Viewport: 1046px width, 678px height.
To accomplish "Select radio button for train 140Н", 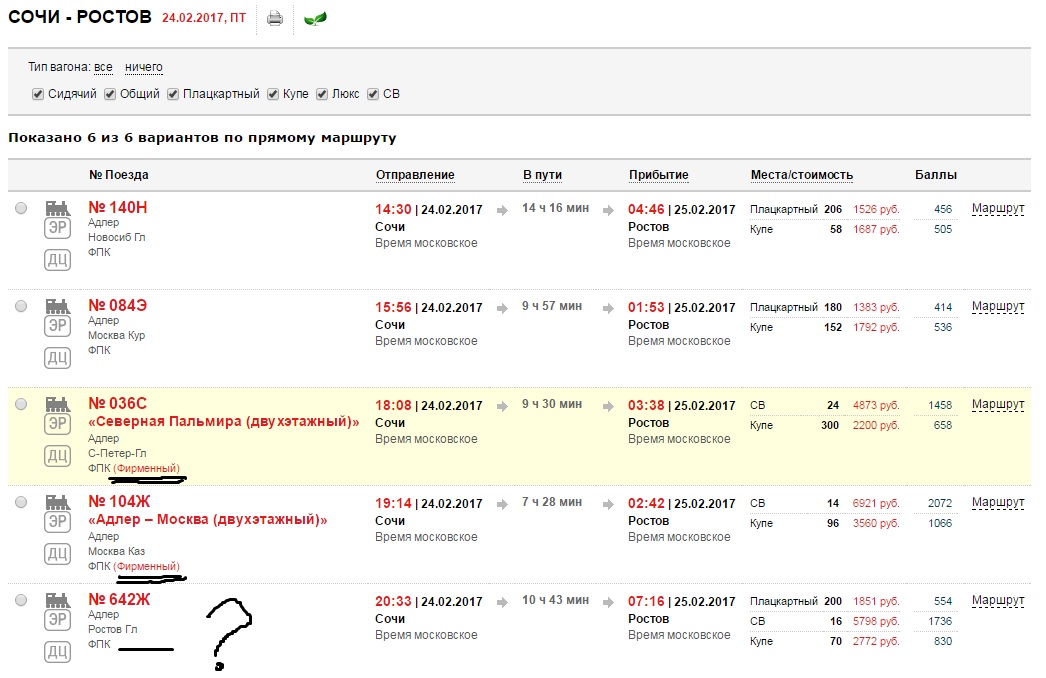I will [22, 208].
